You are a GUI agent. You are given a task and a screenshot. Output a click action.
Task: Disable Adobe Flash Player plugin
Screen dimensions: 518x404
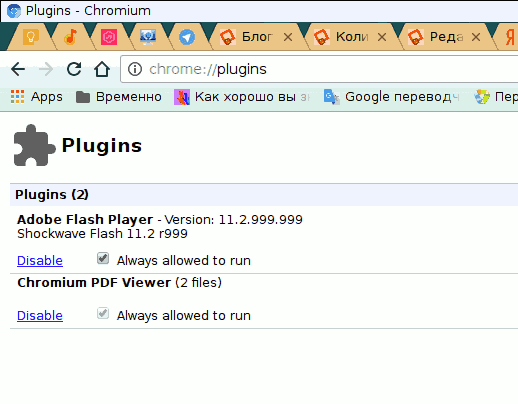click(40, 261)
